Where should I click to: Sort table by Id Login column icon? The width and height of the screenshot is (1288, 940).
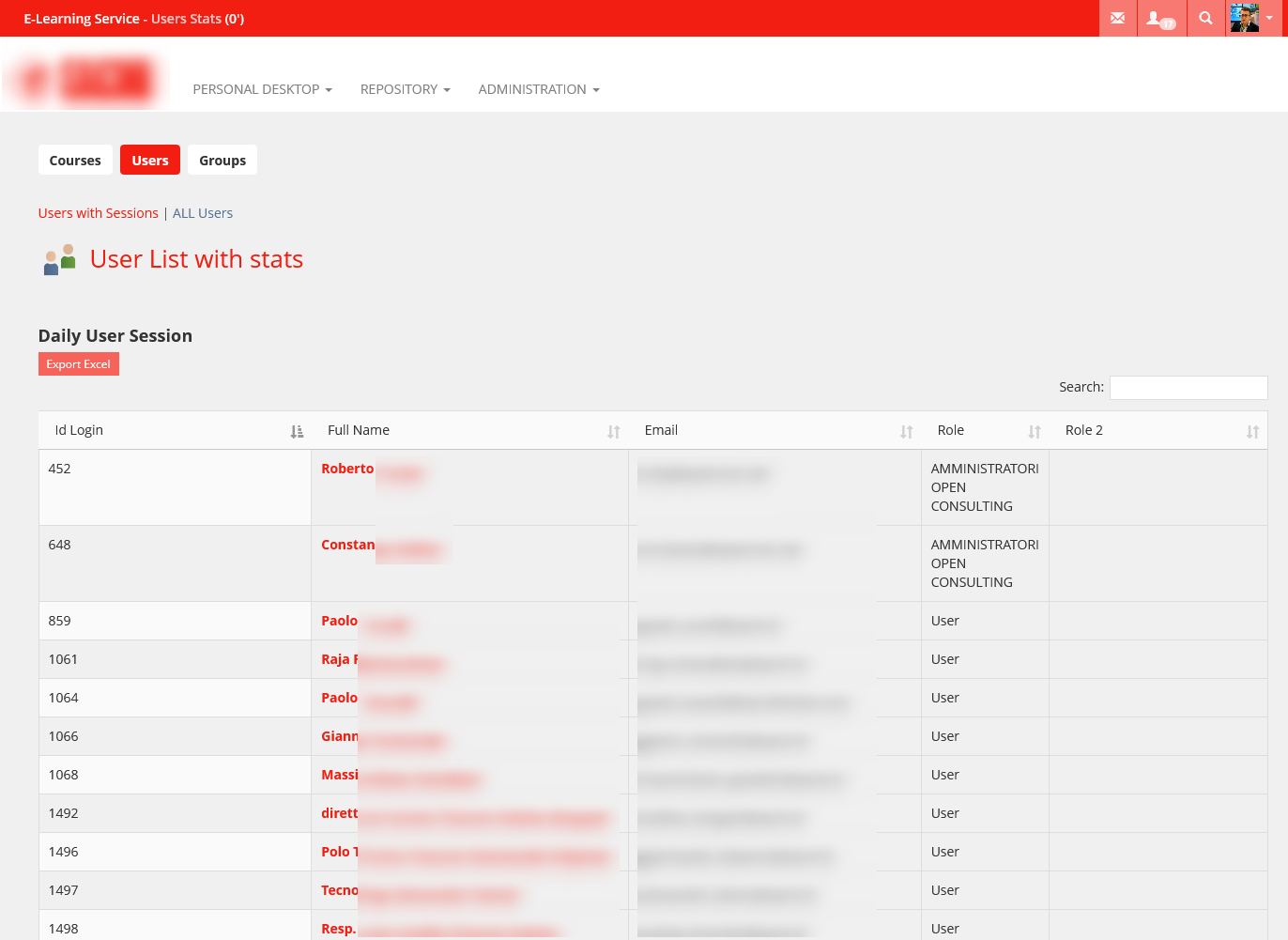[297, 431]
